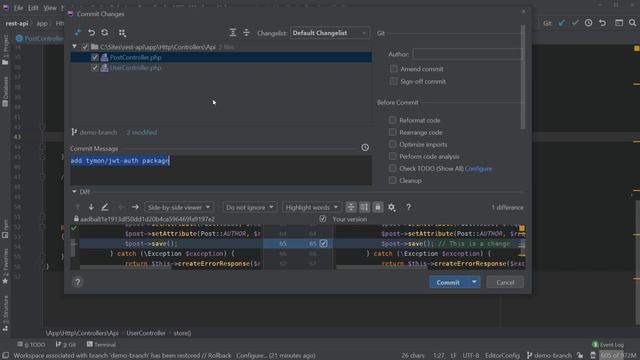The image size is (640, 360).
Task: Click Git commit checkmark in main toolbar
Action: pyautogui.click(x=575, y=23)
